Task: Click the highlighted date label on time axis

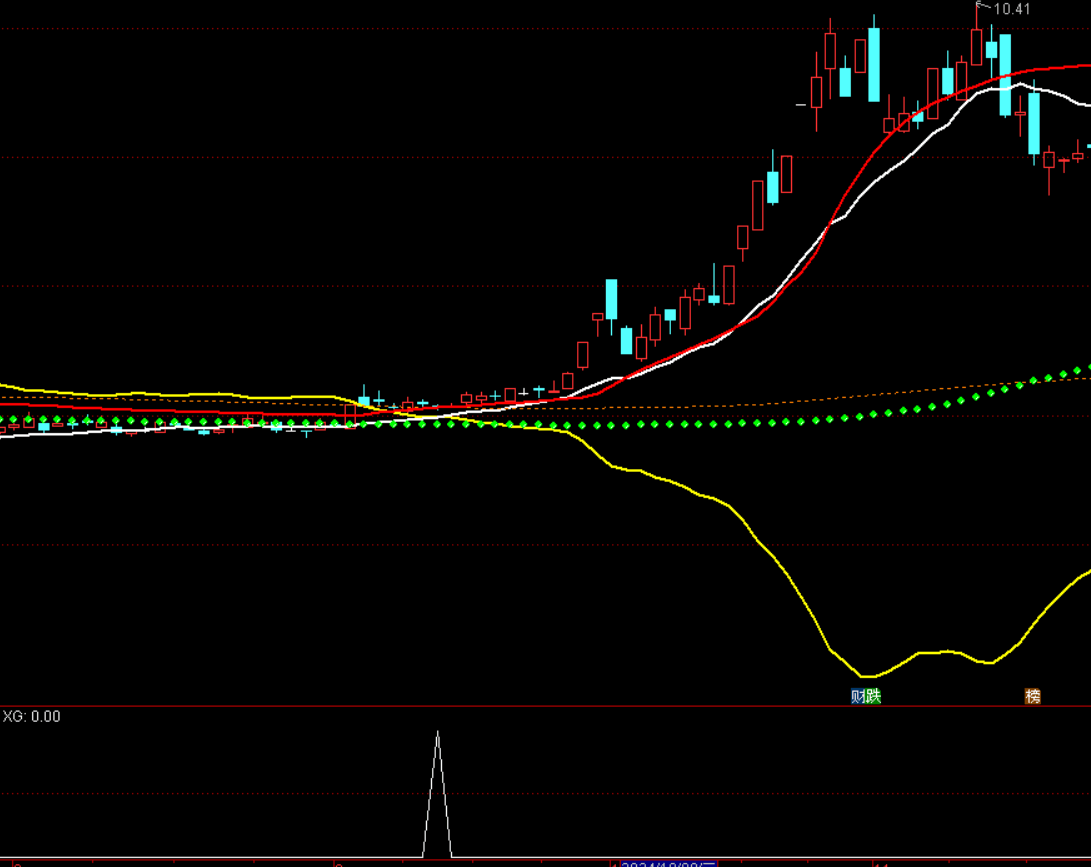Action: [x=668, y=863]
